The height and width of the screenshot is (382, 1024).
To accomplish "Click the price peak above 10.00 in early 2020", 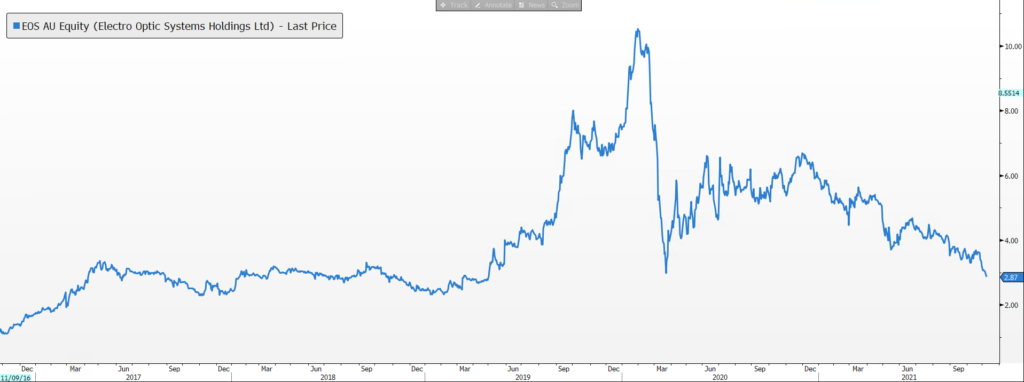I will (x=637, y=29).
